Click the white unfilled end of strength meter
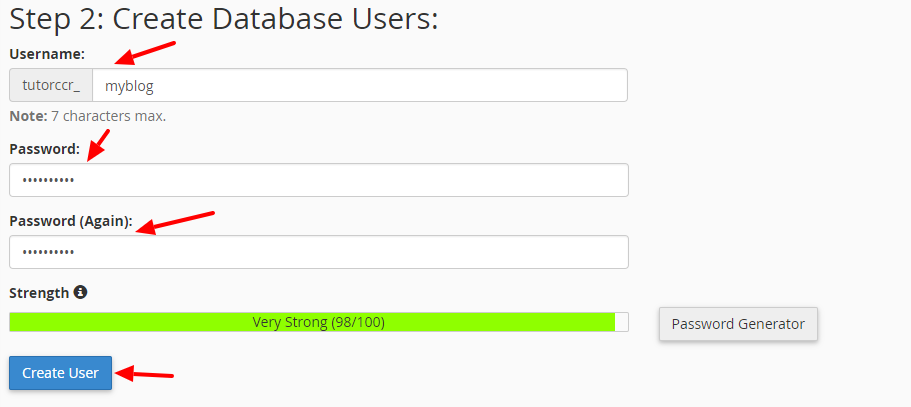This screenshot has height=407, width=911. coord(622,322)
